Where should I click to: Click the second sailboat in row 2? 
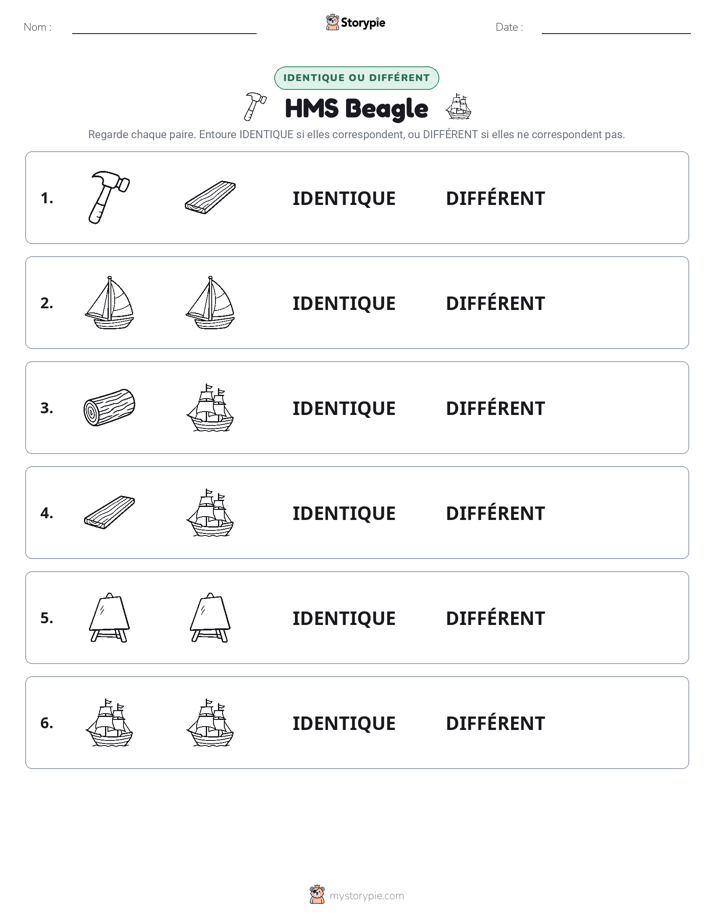pyautogui.click(x=210, y=302)
